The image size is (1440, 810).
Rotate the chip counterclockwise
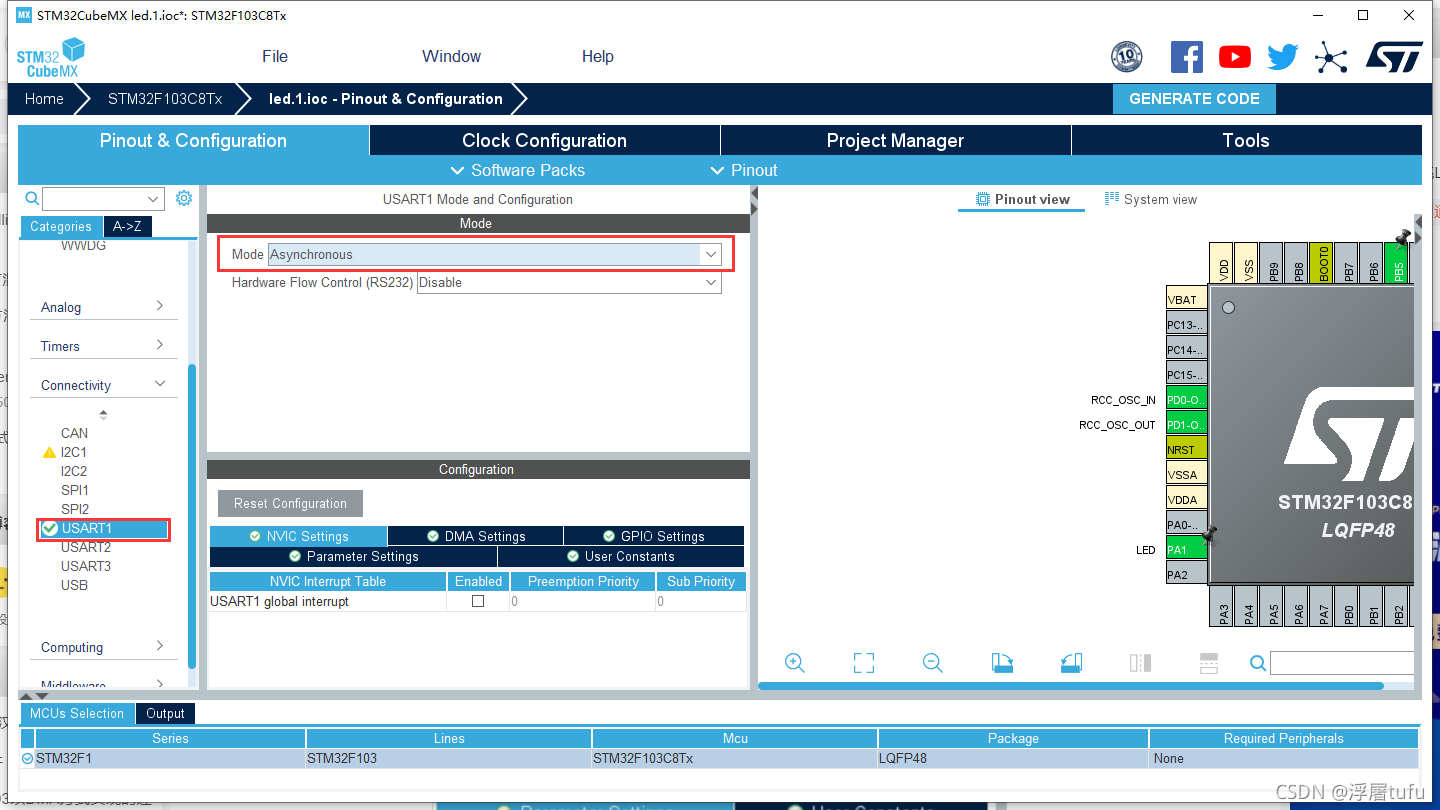click(1071, 662)
